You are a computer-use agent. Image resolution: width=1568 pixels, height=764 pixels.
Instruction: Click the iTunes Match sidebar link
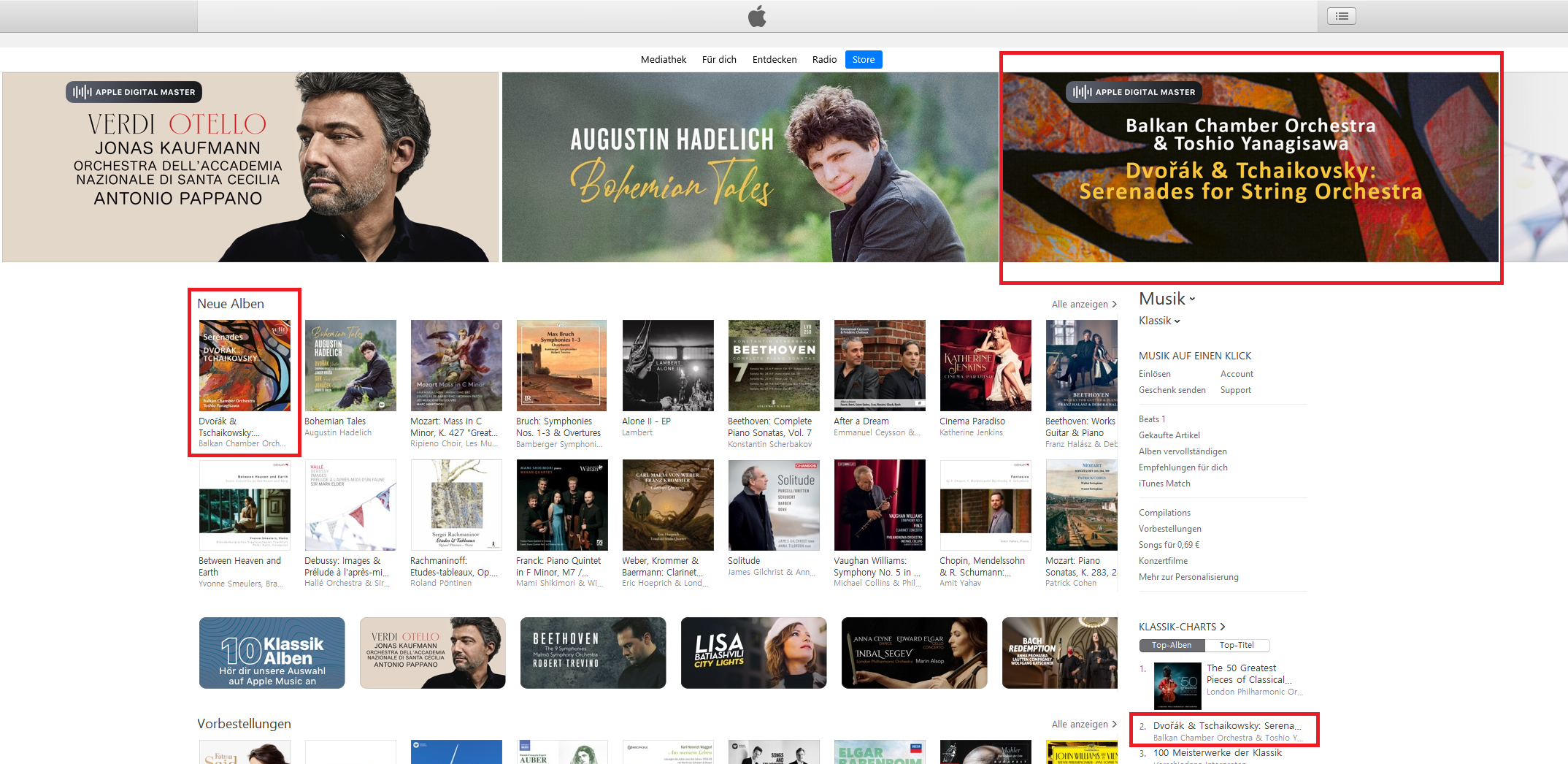1164,484
